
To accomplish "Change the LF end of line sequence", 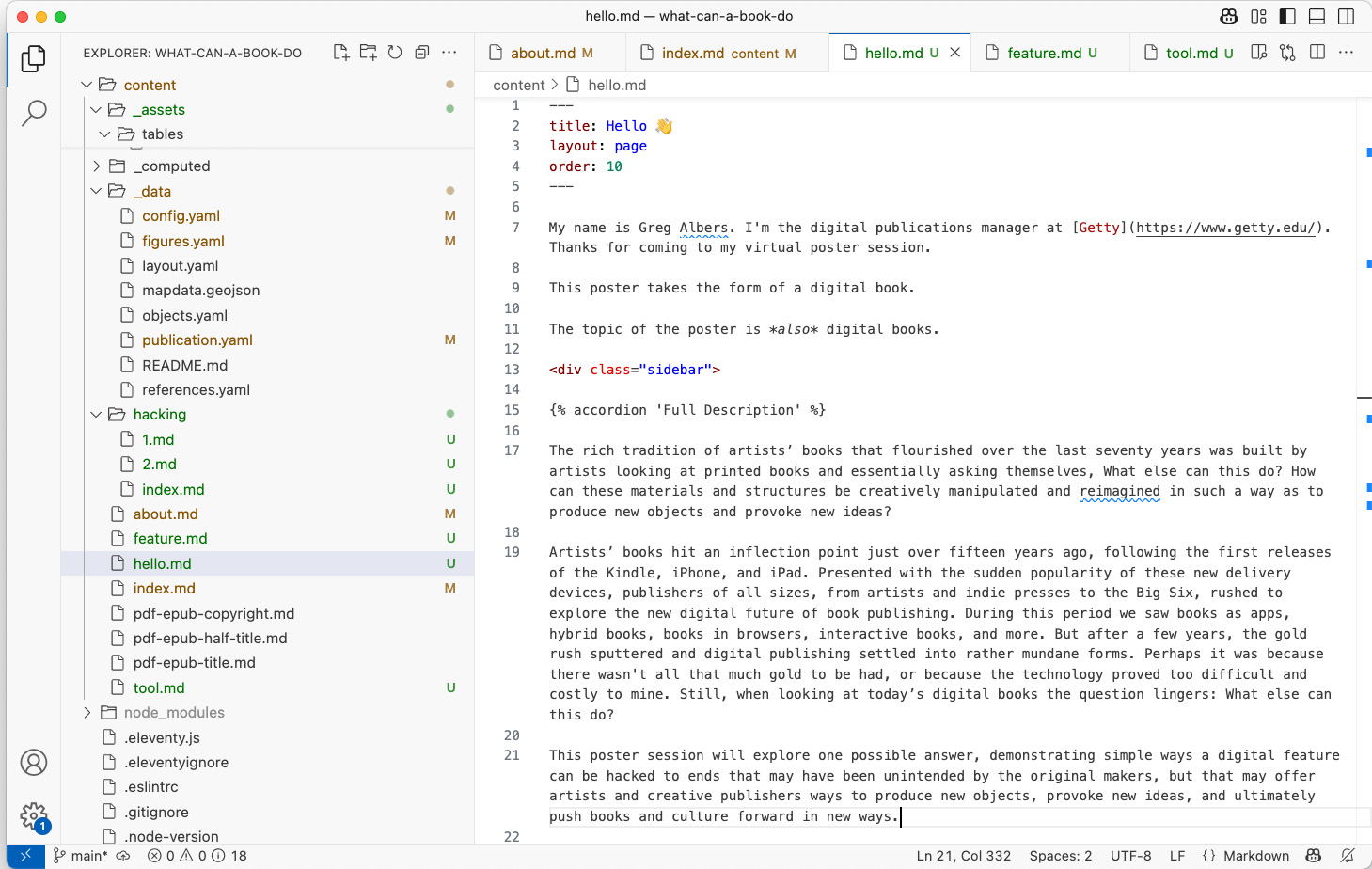I will [x=1177, y=856].
